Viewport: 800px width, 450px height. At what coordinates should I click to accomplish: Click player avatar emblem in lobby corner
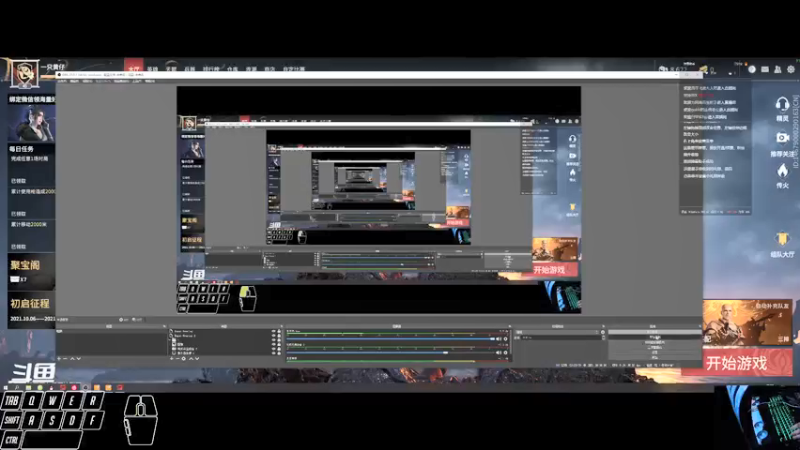[x=24, y=74]
